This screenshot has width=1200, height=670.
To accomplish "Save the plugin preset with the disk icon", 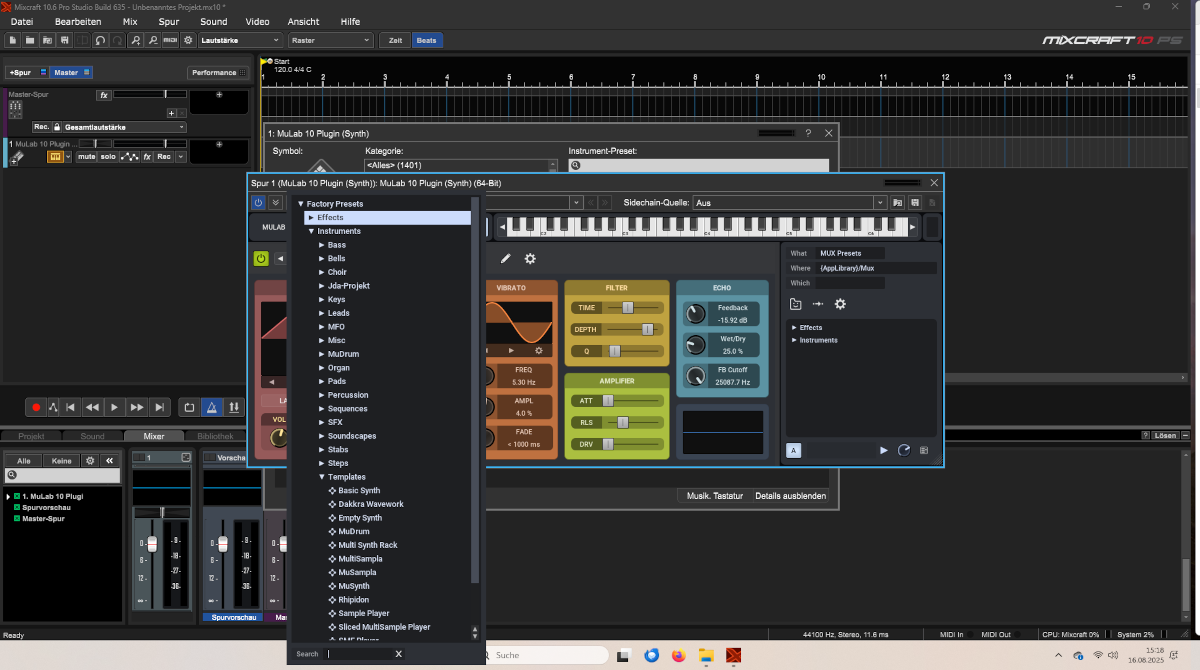I will pyautogui.click(x=915, y=202).
